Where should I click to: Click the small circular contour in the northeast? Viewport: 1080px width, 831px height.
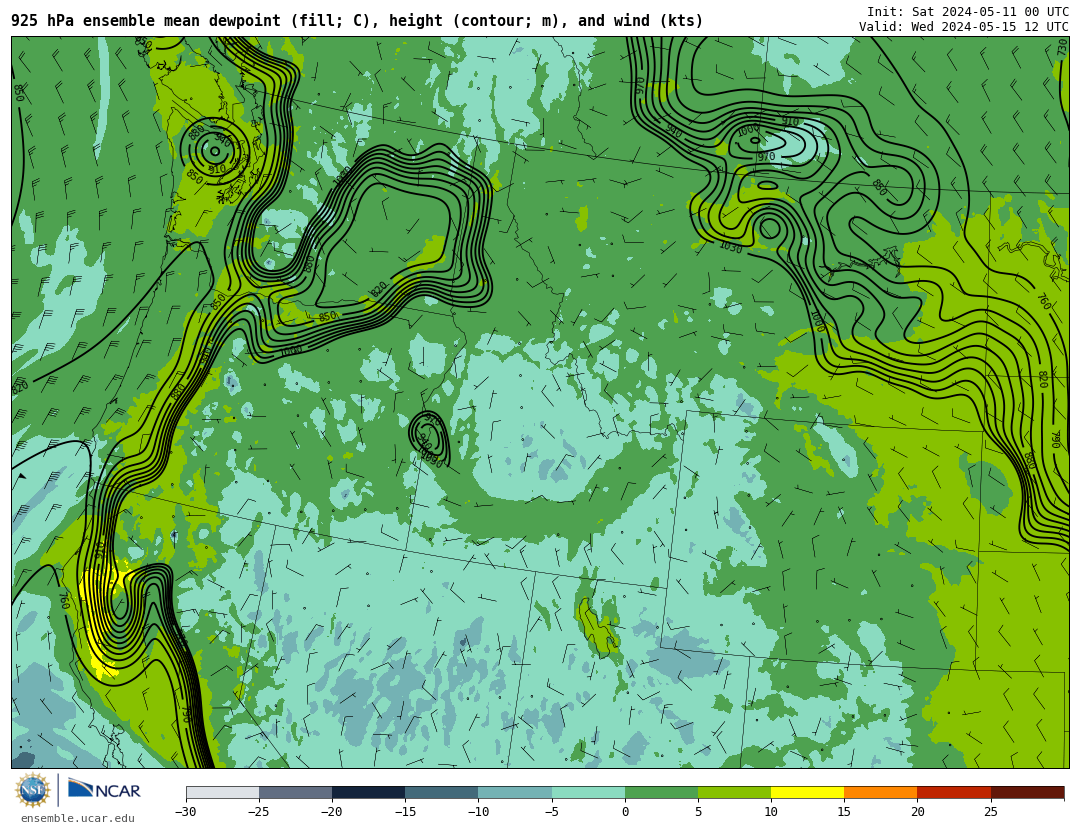[770, 228]
